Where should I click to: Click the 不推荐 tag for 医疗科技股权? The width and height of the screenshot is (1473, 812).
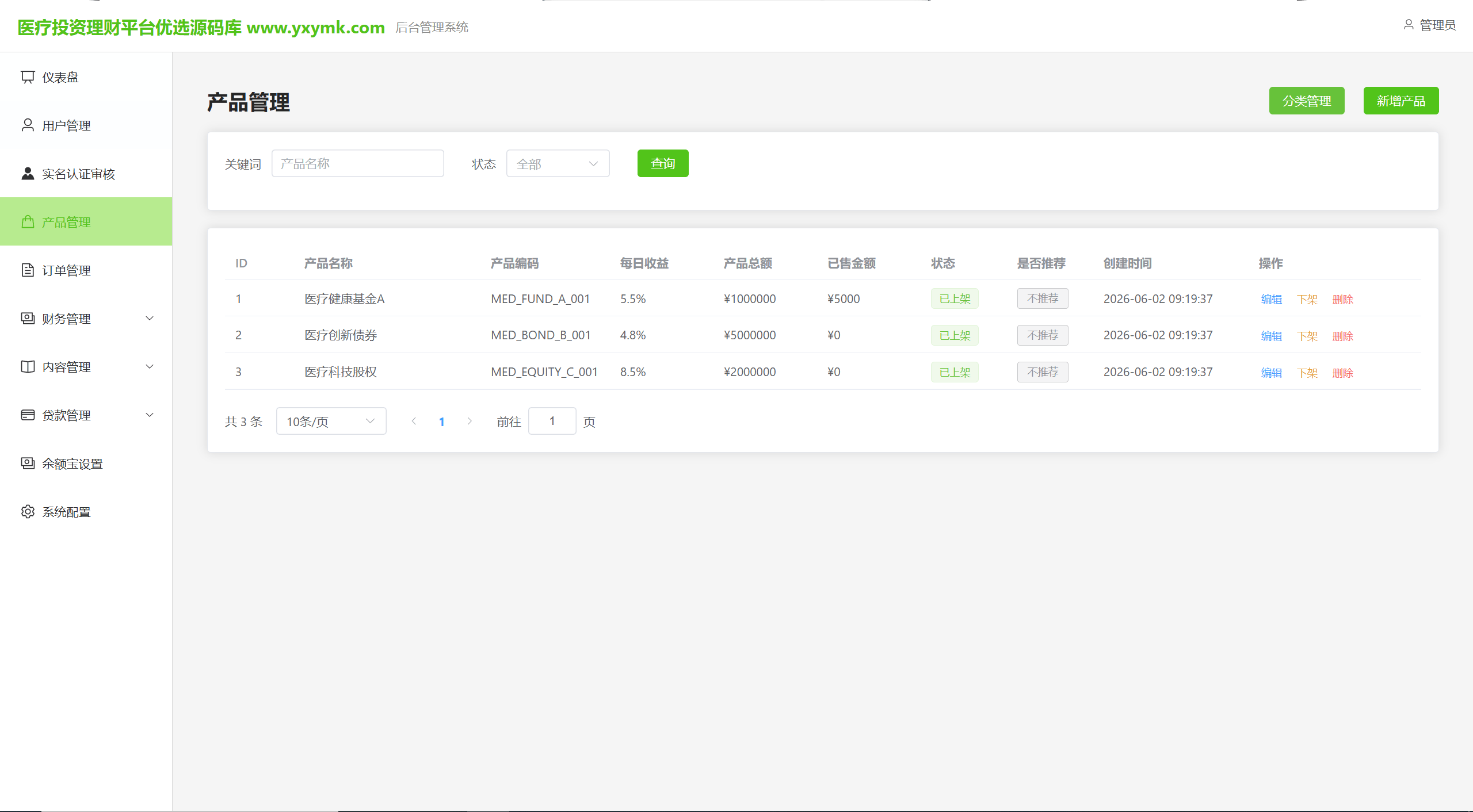click(1043, 372)
